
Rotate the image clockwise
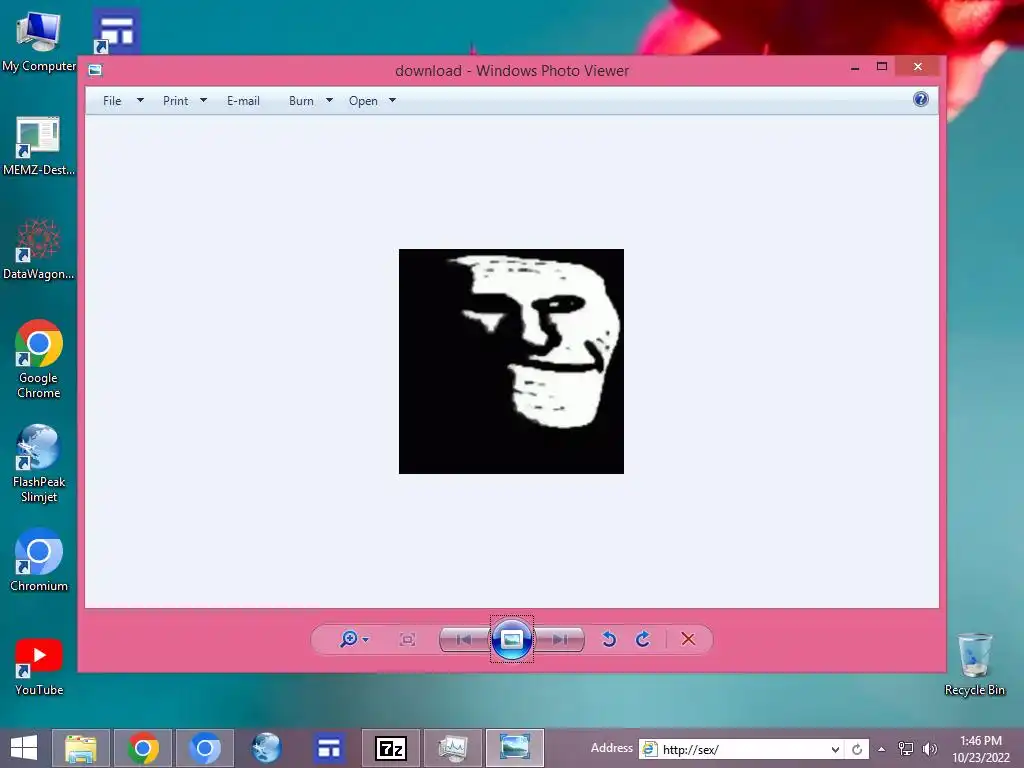[x=643, y=639]
